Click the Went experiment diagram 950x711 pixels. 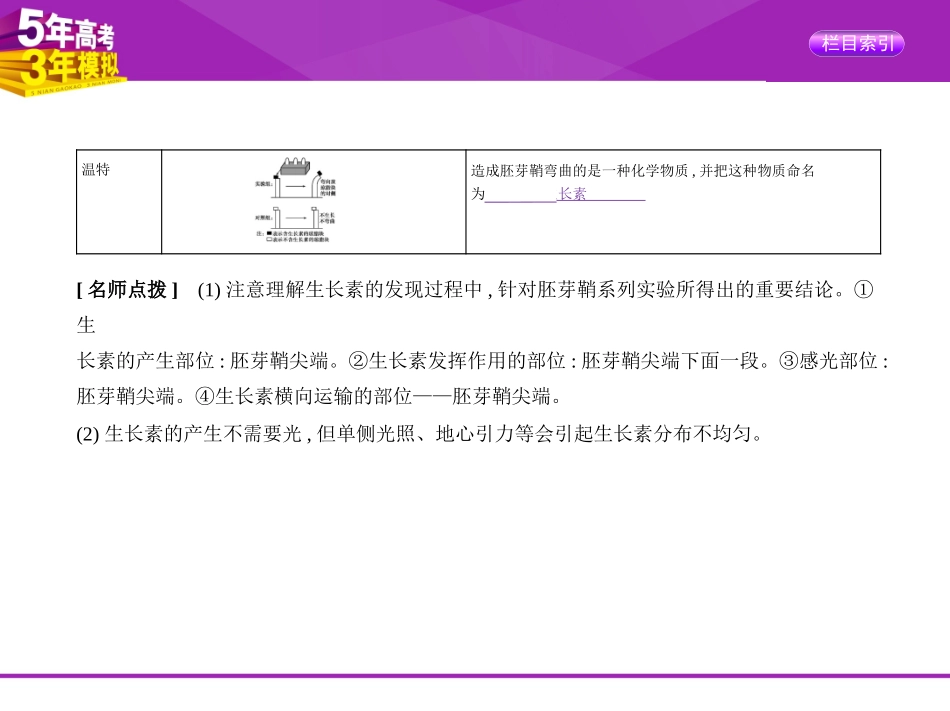point(295,200)
